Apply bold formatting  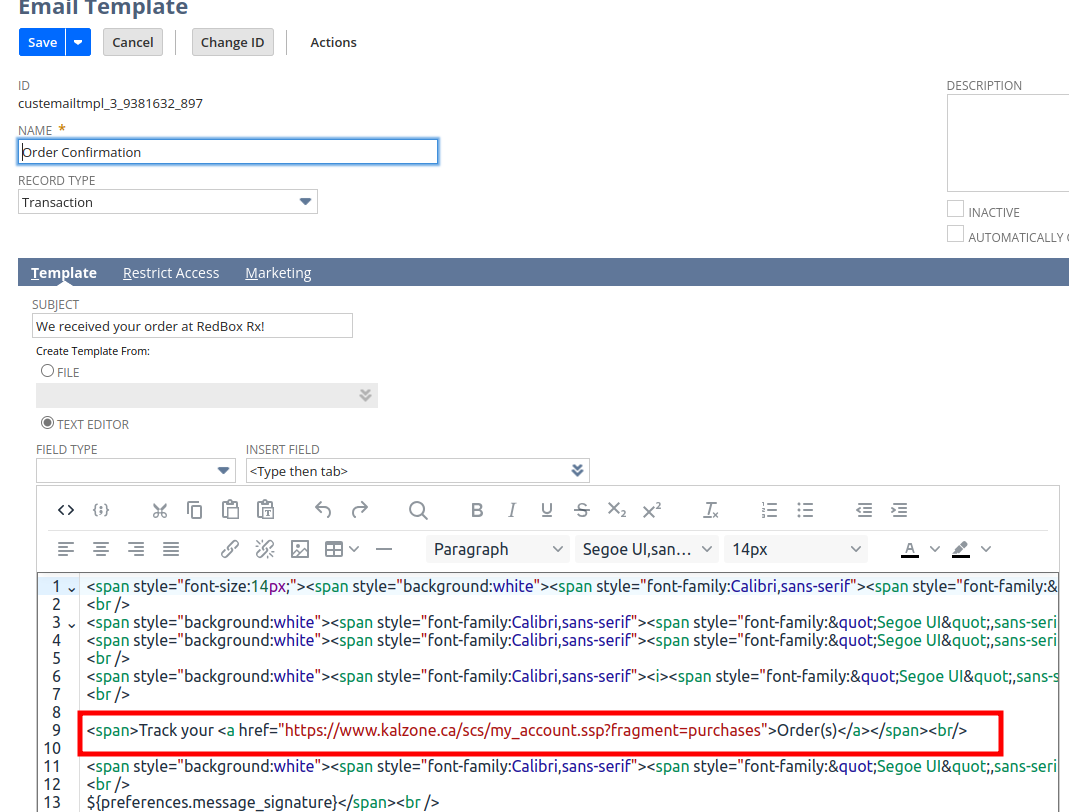click(477, 510)
